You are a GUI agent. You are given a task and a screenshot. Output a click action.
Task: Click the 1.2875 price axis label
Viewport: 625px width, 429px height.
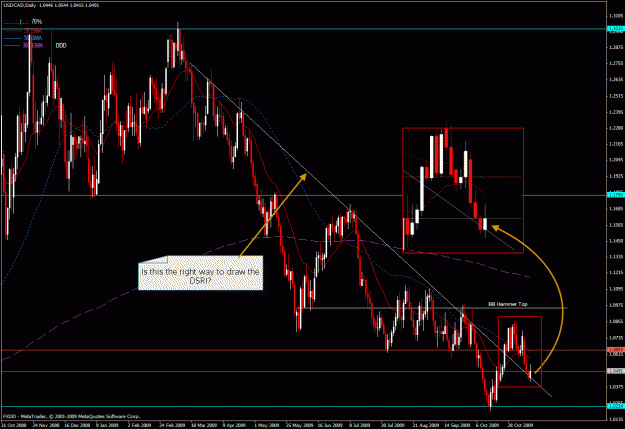coord(615,47)
